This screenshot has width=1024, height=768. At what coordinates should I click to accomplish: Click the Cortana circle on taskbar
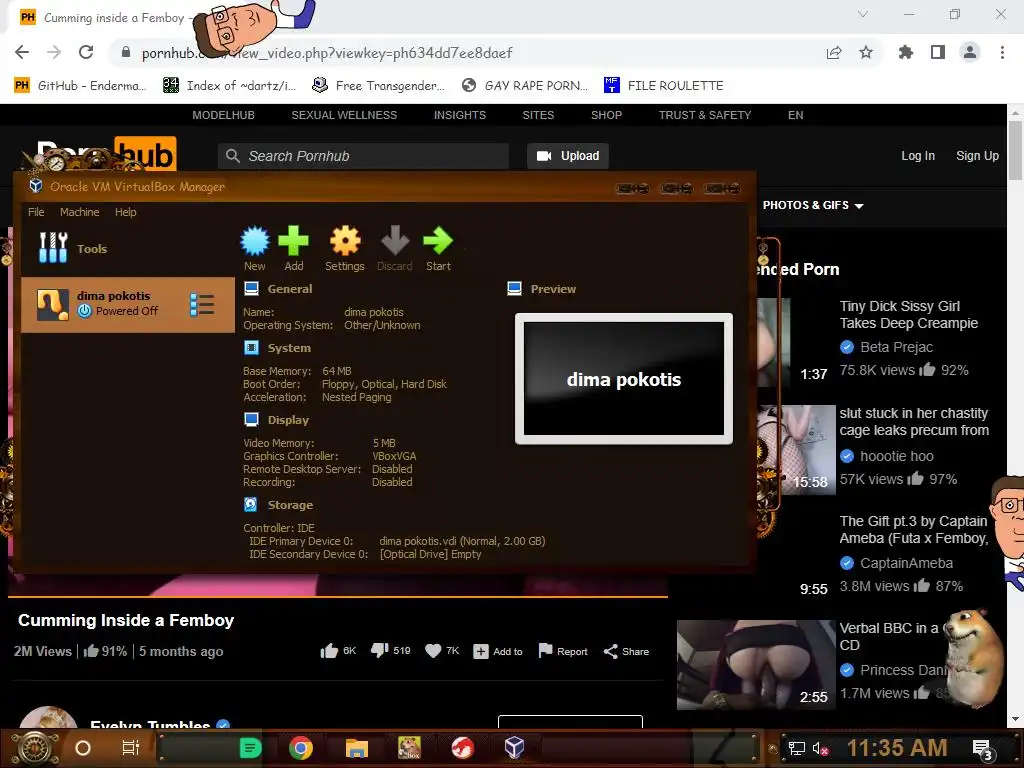tap(83, 748)
